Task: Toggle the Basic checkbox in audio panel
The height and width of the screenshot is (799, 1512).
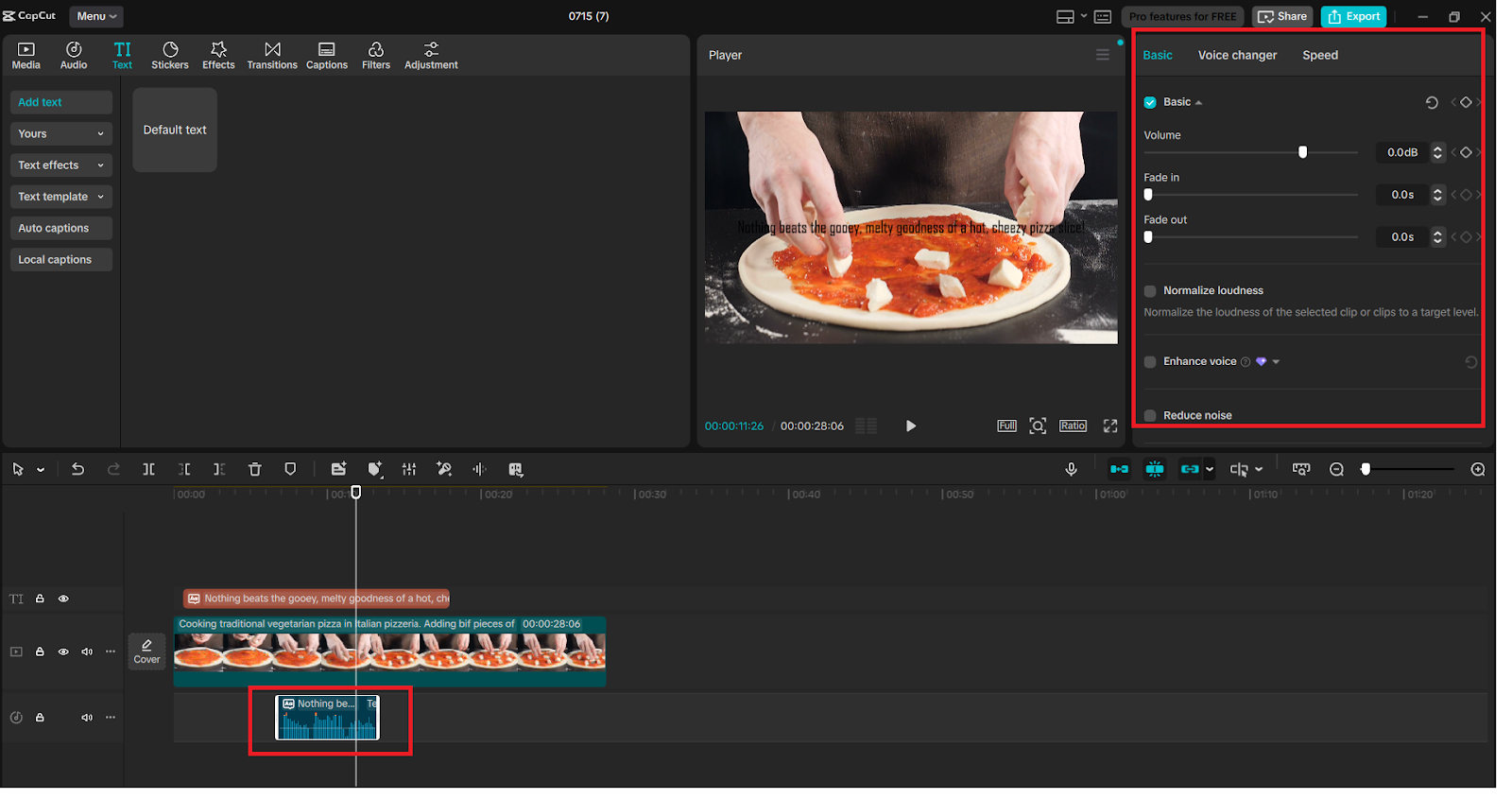Action: click(x=1150, y=102)
